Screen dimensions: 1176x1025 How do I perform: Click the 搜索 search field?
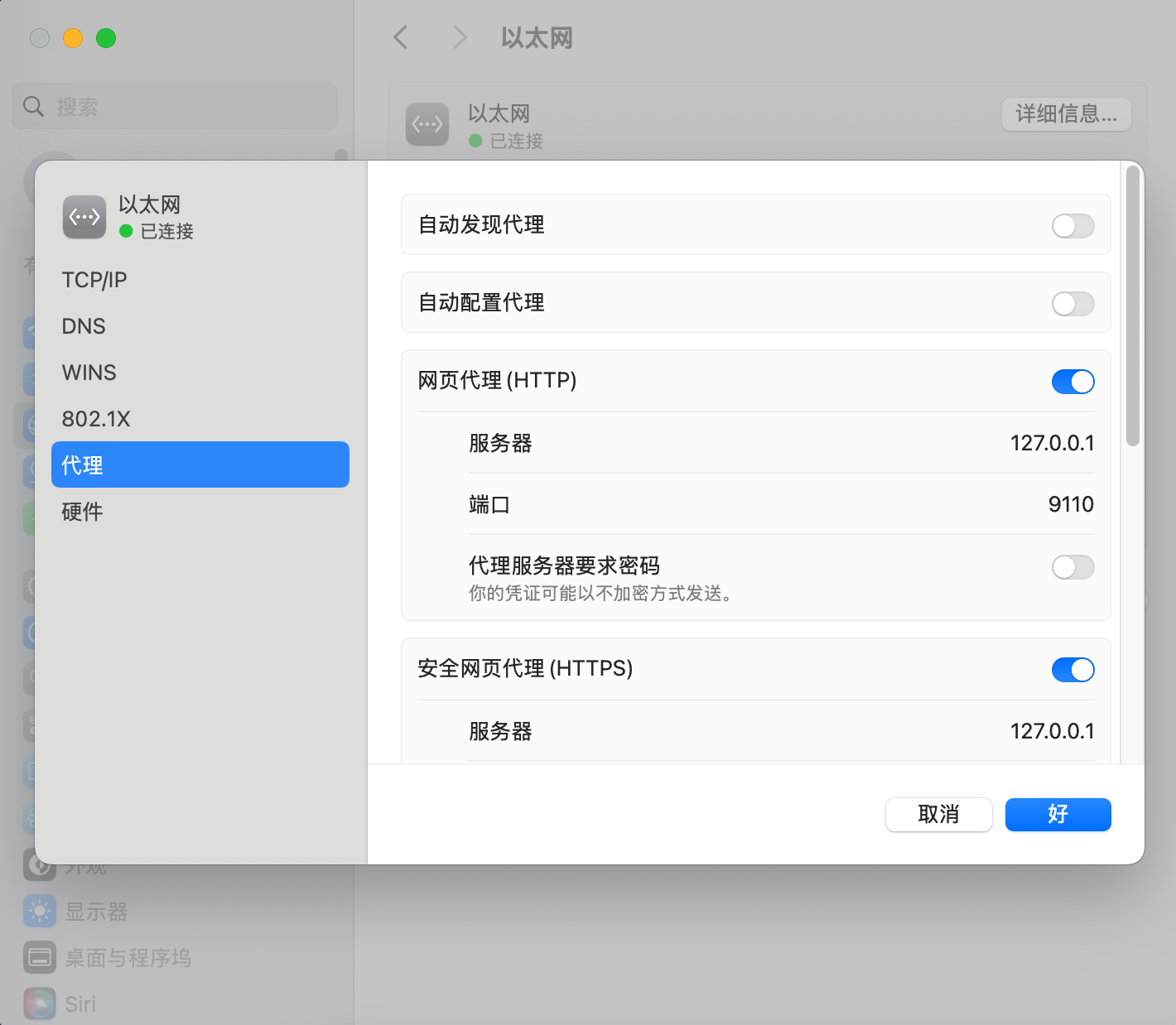[x=176, y=106]
